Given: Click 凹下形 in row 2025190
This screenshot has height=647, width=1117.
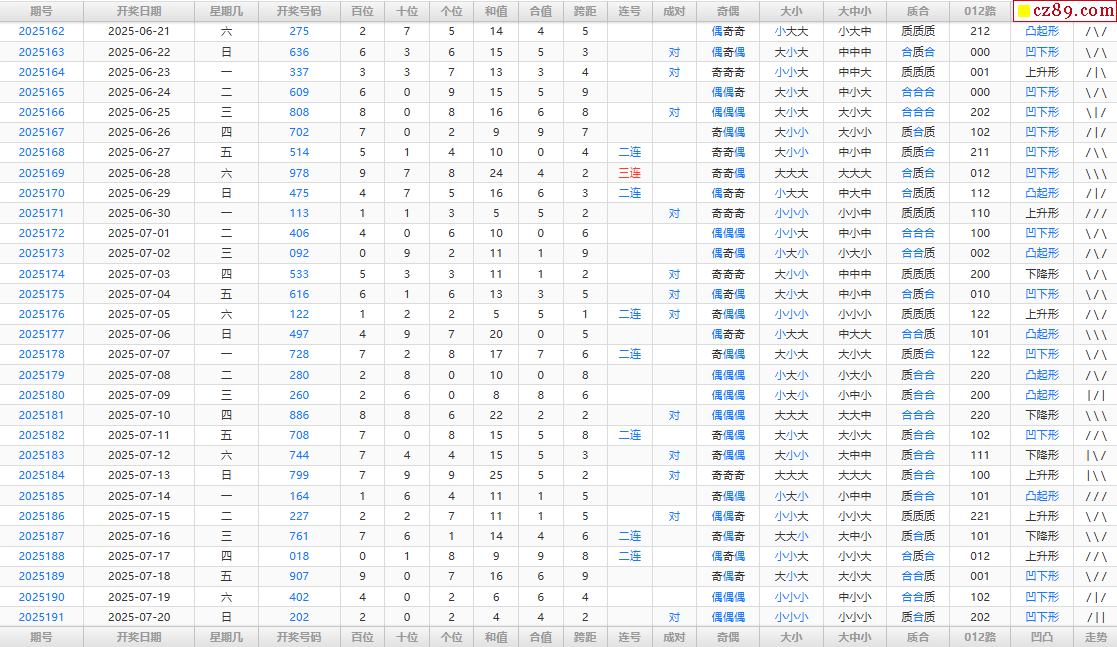Looking at the screenshot, I should (x=1041, y=598).
